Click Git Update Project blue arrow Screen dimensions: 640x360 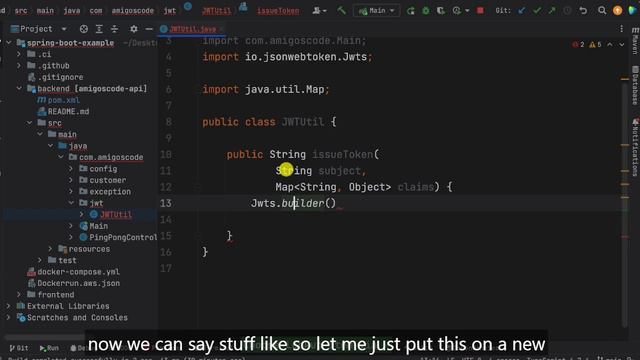point(522,11)
